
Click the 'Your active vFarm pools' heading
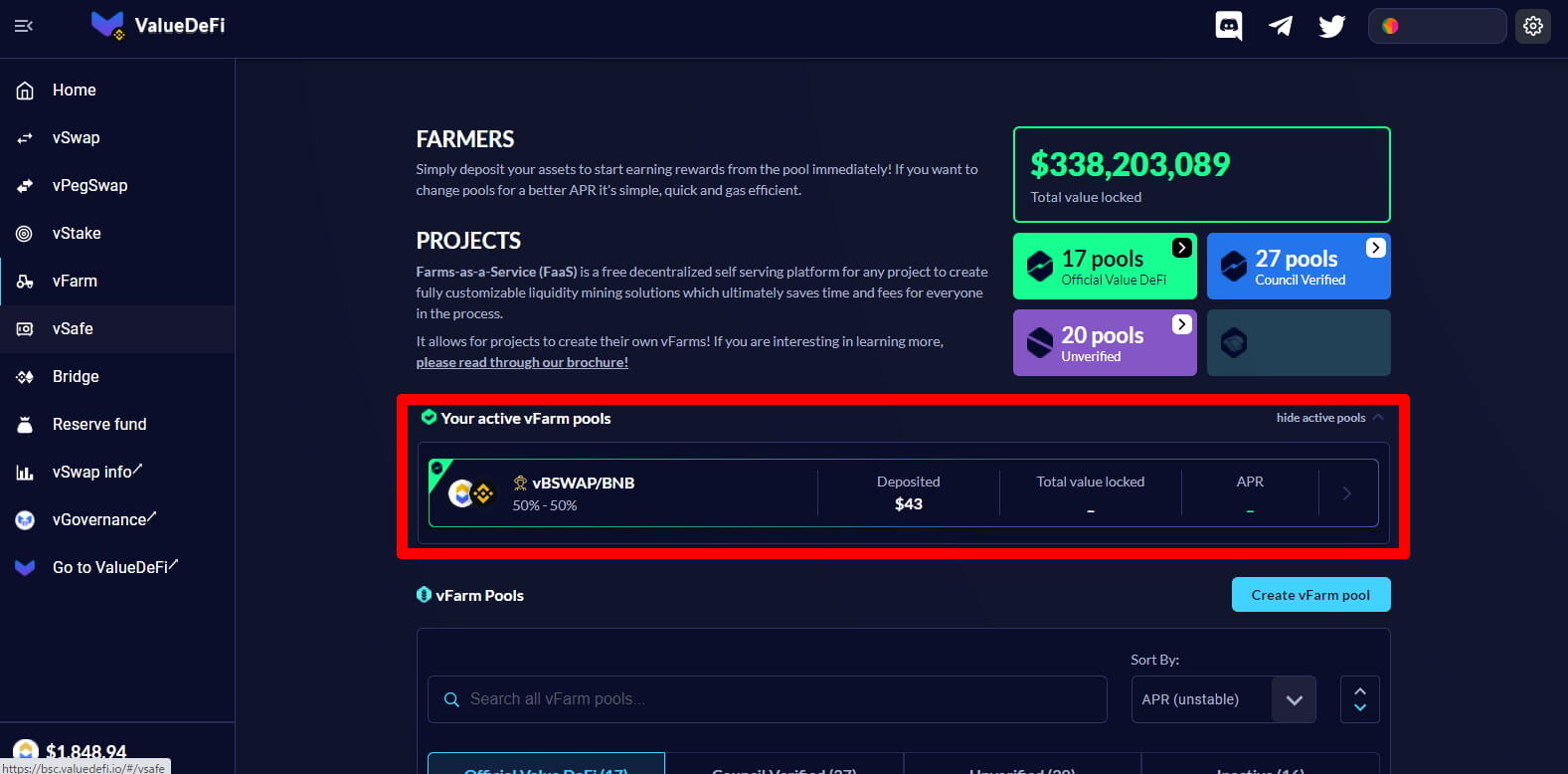[526, 419]
